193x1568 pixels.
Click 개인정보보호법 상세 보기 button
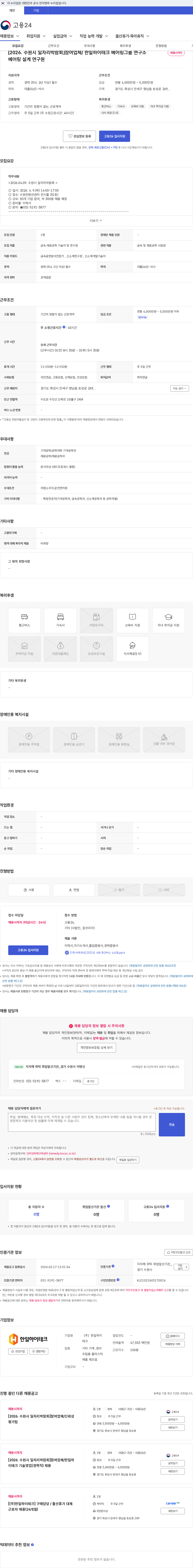coord(96,1048)
